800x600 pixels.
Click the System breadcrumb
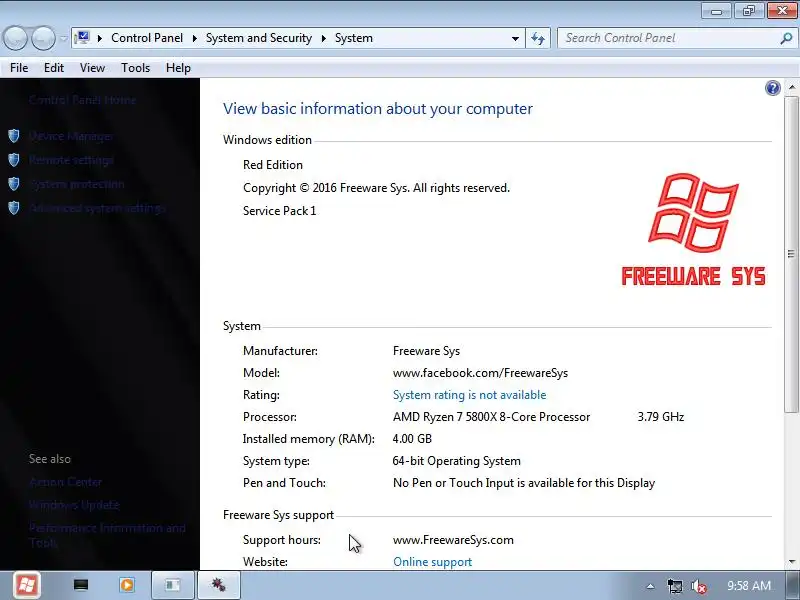tap(354, 38)
